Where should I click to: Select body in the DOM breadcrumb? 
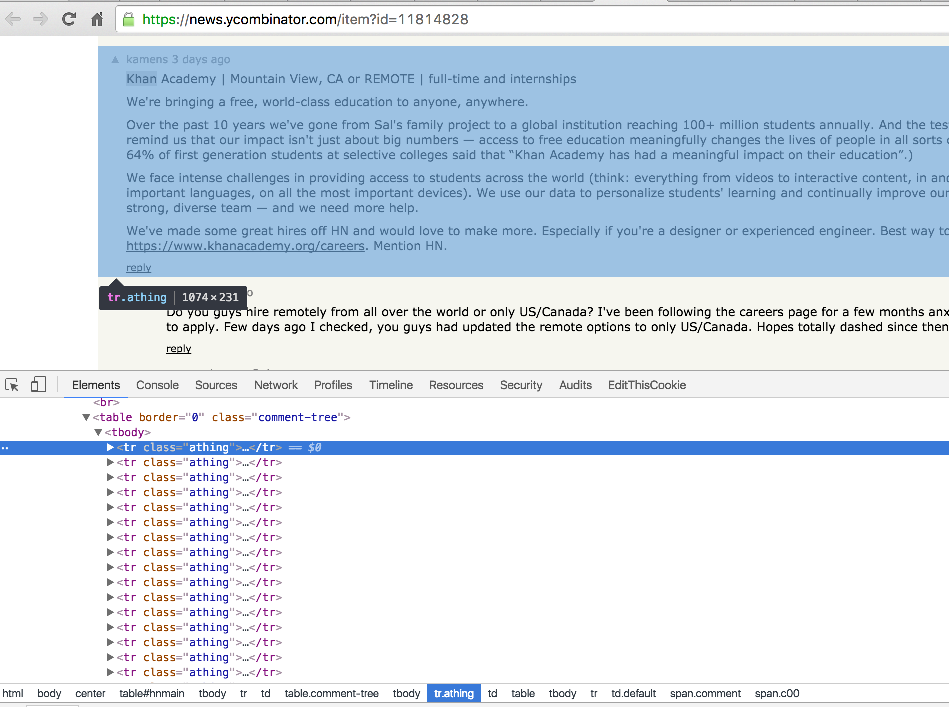tap(49, 694)
